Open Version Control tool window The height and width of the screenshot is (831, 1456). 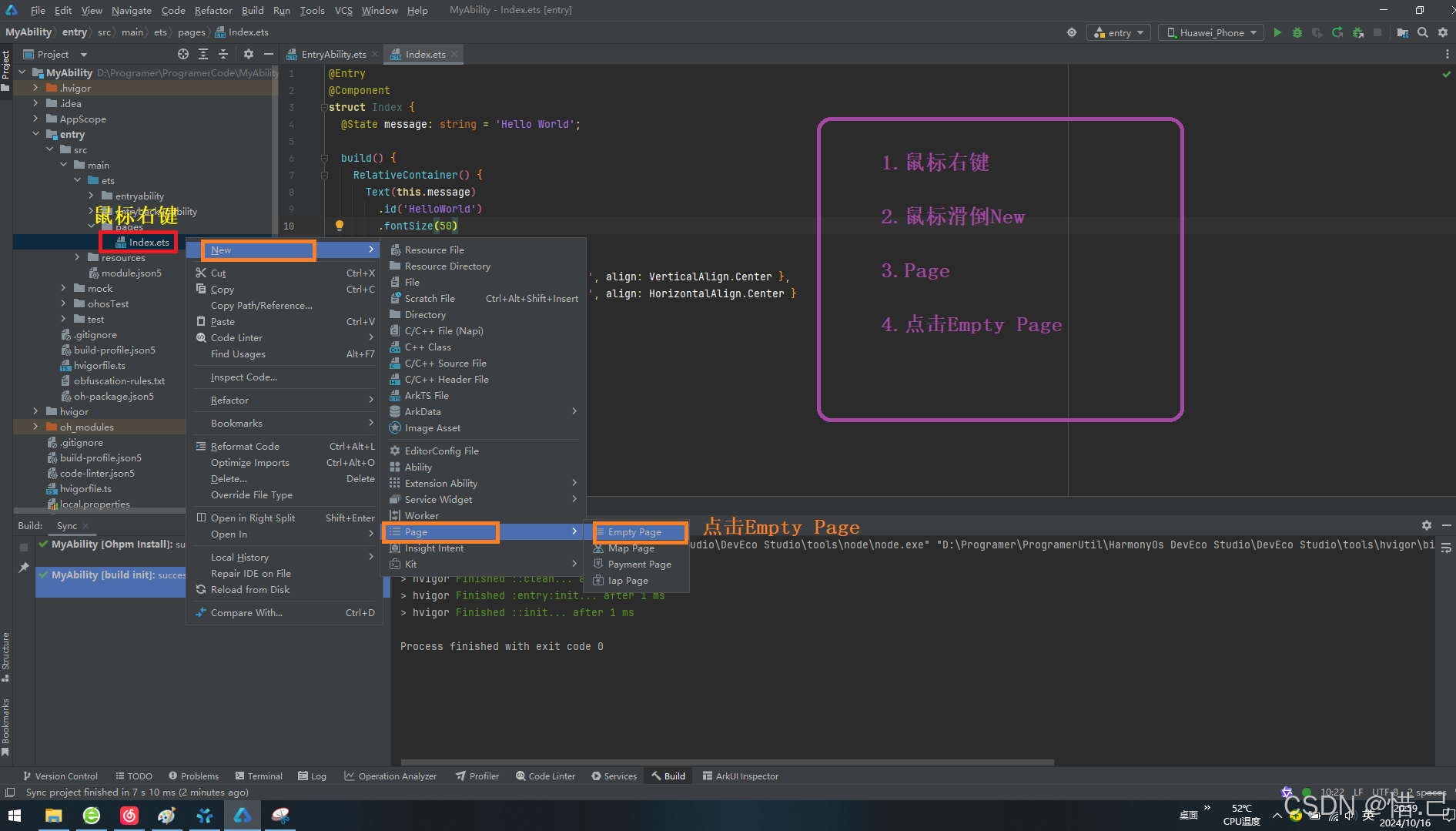point(61,776)
